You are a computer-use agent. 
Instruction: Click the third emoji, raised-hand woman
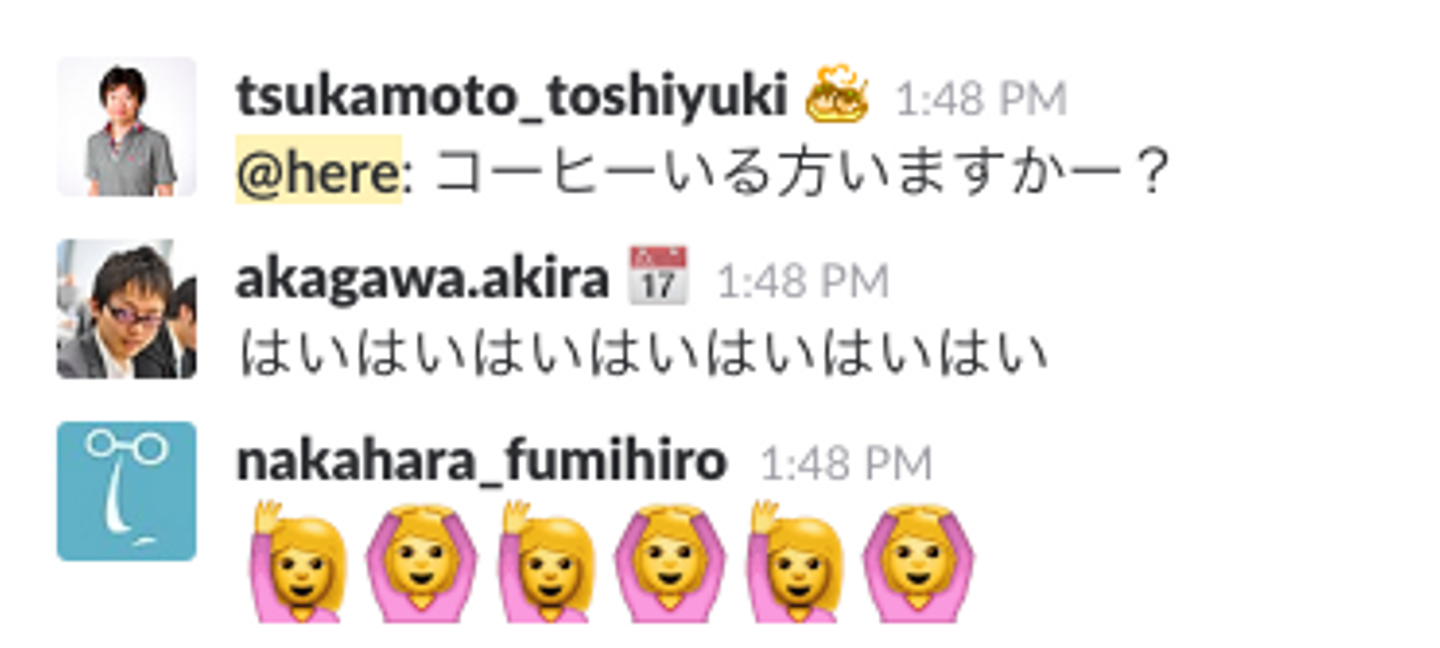(x=546, y=562)
